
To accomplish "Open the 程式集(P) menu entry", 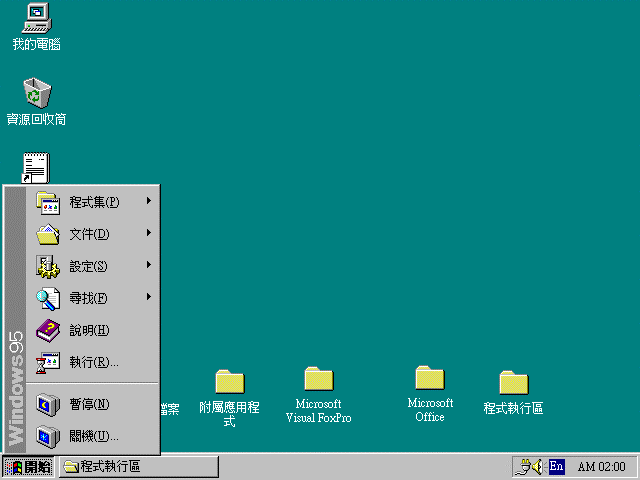I will click(x=92, y=203).
